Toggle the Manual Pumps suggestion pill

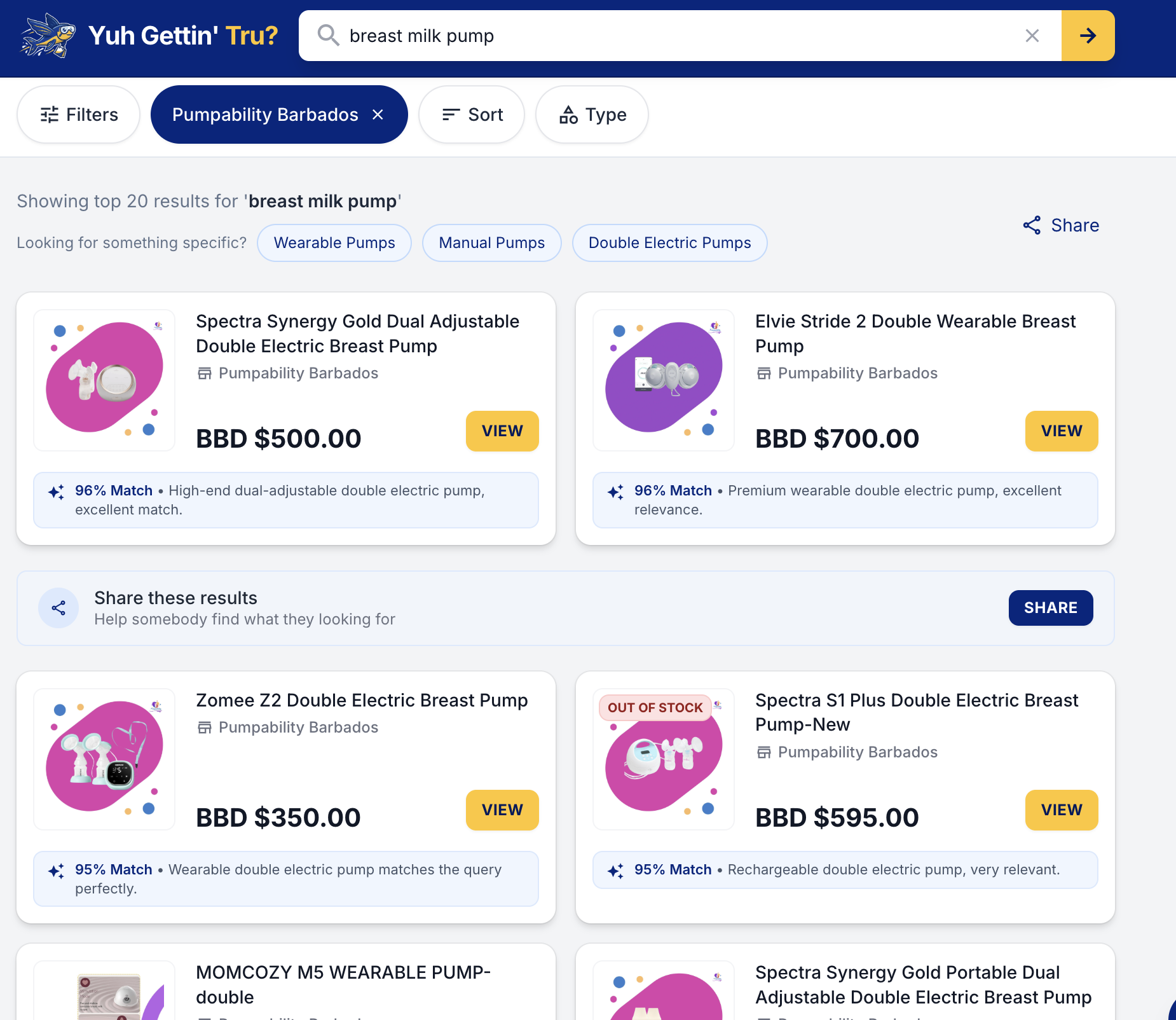[x=491, y=242]
